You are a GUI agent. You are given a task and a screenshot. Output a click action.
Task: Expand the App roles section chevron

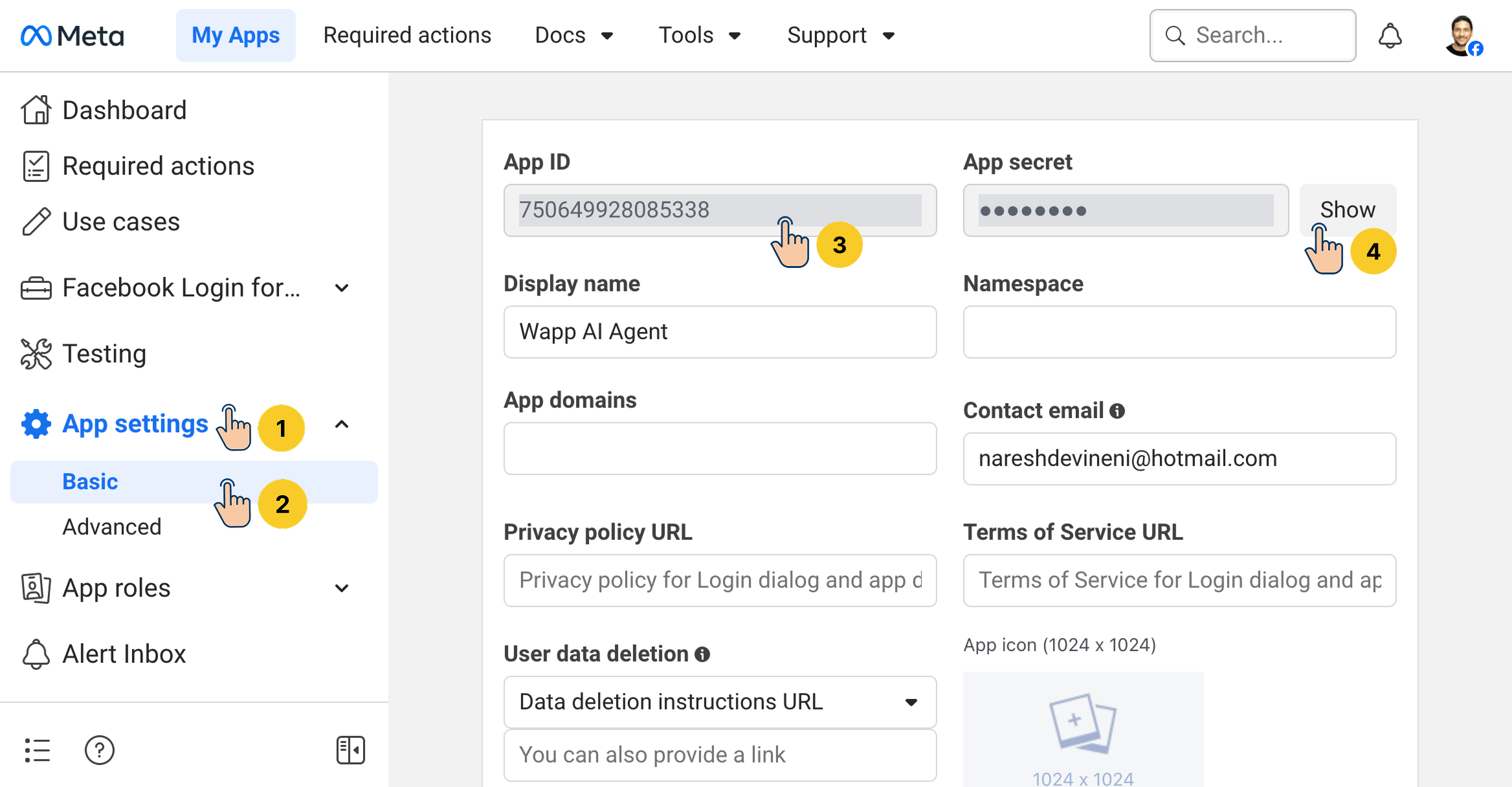[342, 588]
